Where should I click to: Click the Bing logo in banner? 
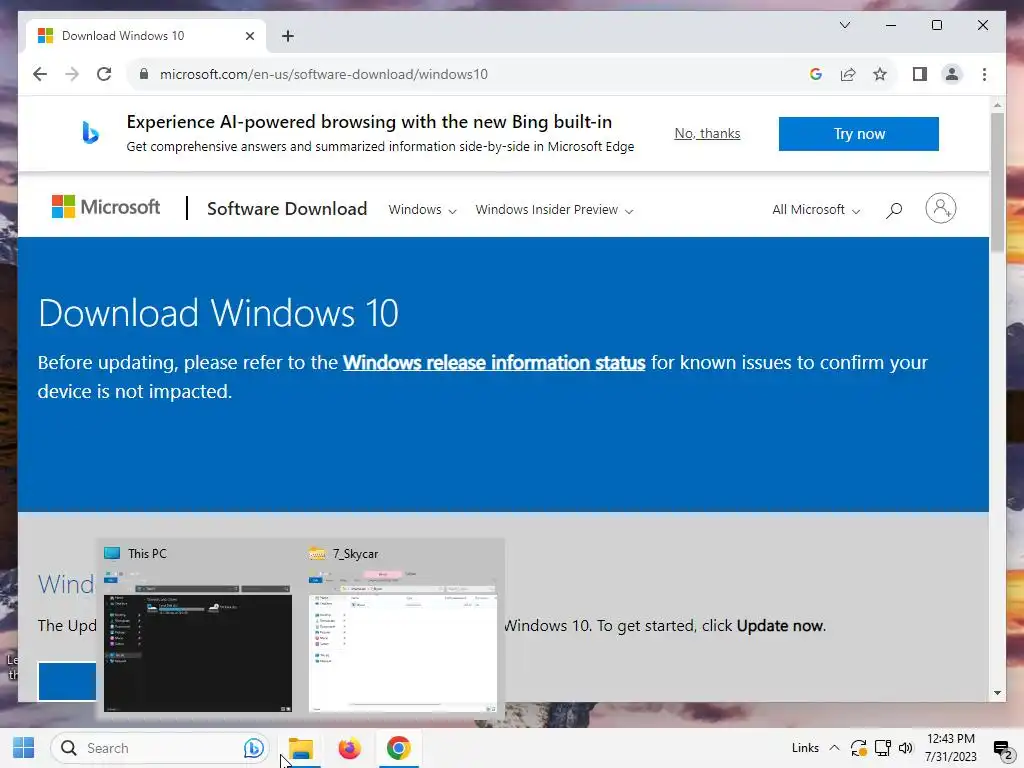pos(90,133)
